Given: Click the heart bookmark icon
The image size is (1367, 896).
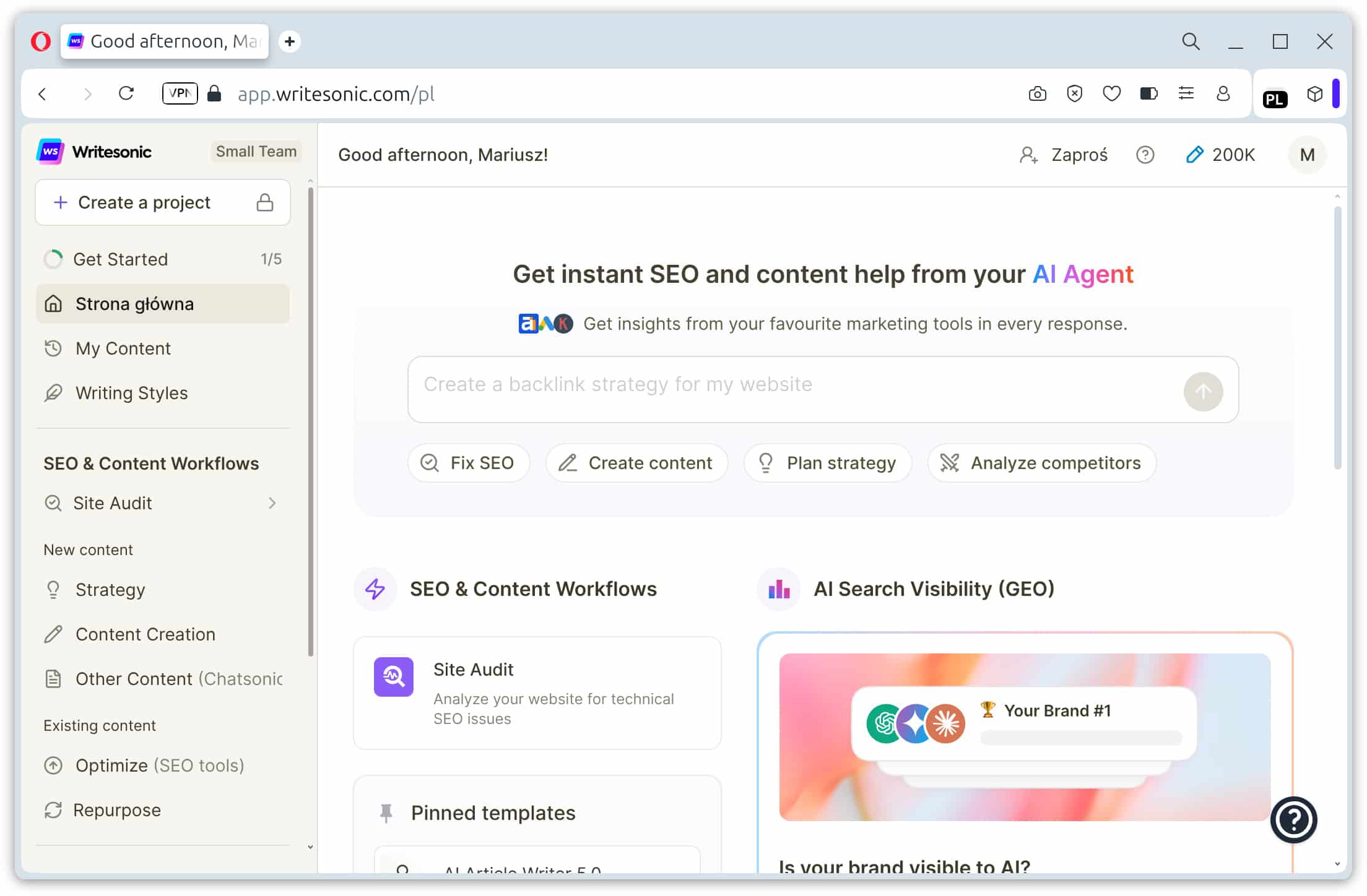Looking at the screenshot, I should [x=1111, y=94].
